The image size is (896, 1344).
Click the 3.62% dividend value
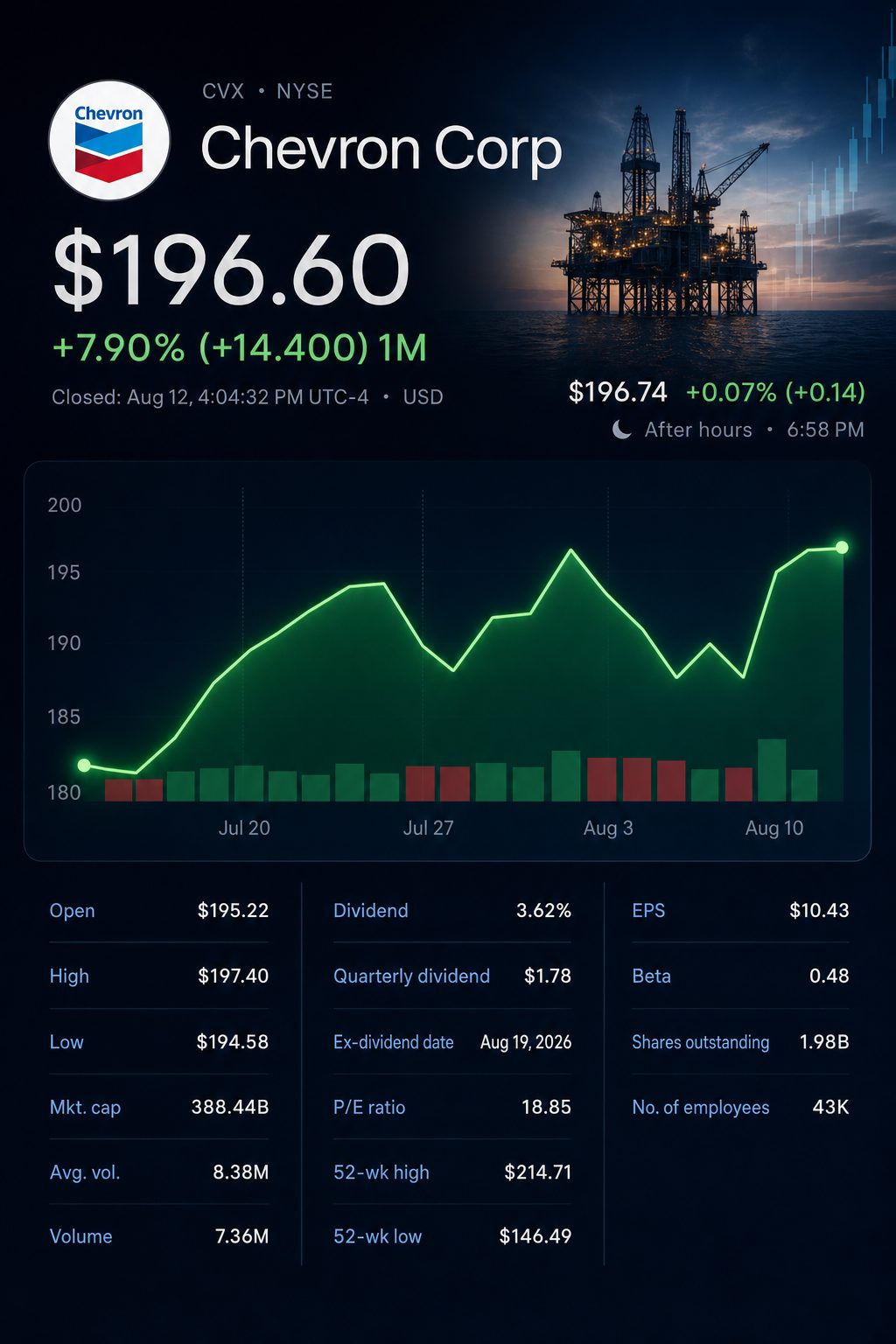(543, 911)
